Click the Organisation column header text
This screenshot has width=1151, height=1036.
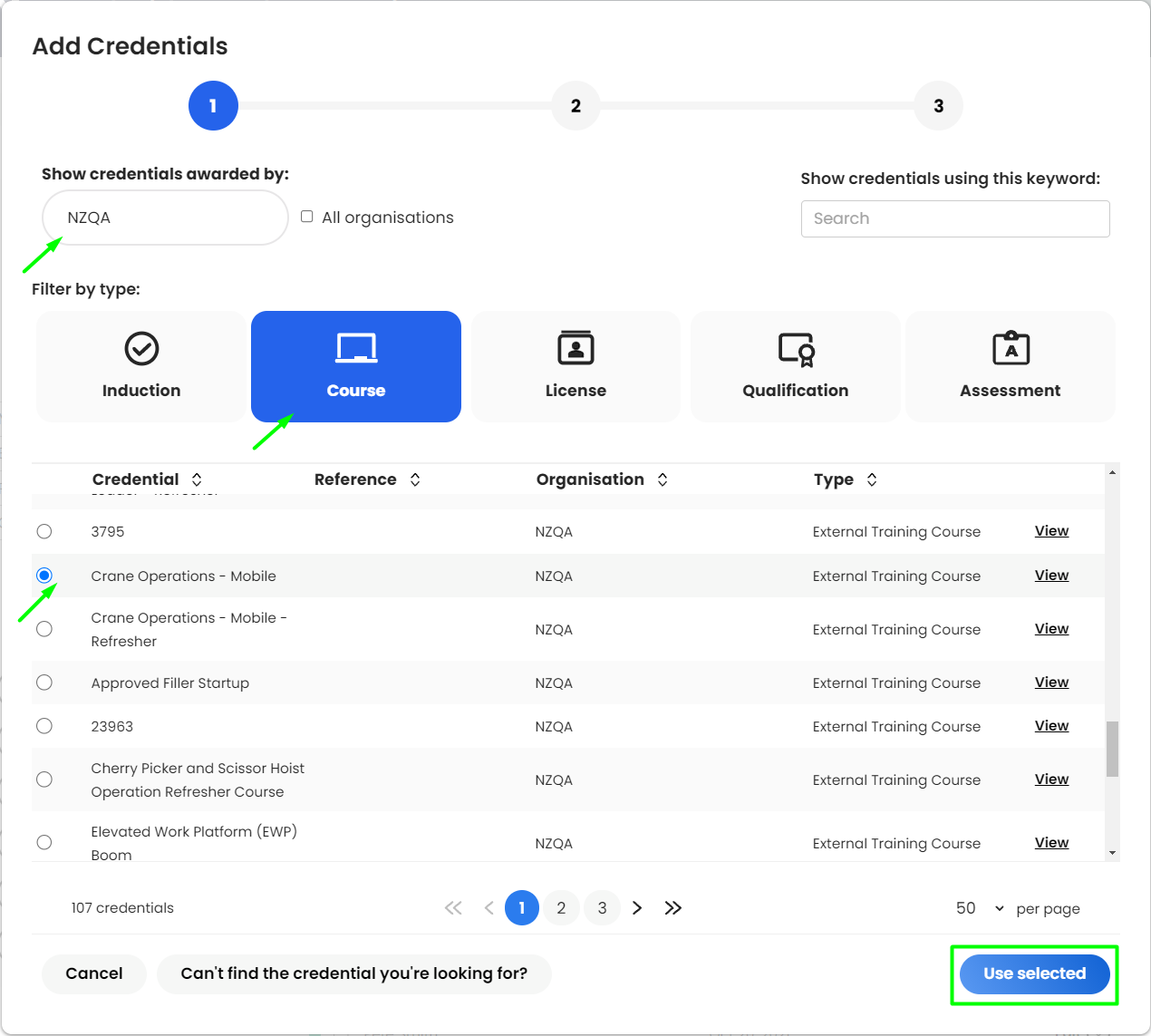coord(590,479)
